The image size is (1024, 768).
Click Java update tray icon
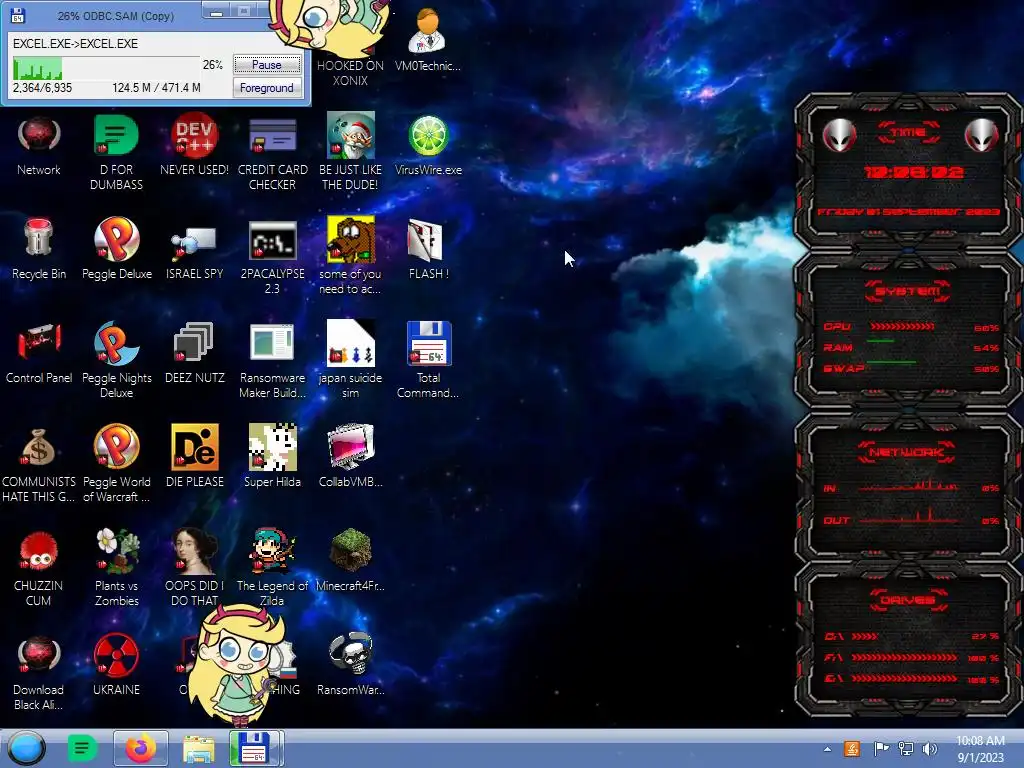[x=852, y=748]
